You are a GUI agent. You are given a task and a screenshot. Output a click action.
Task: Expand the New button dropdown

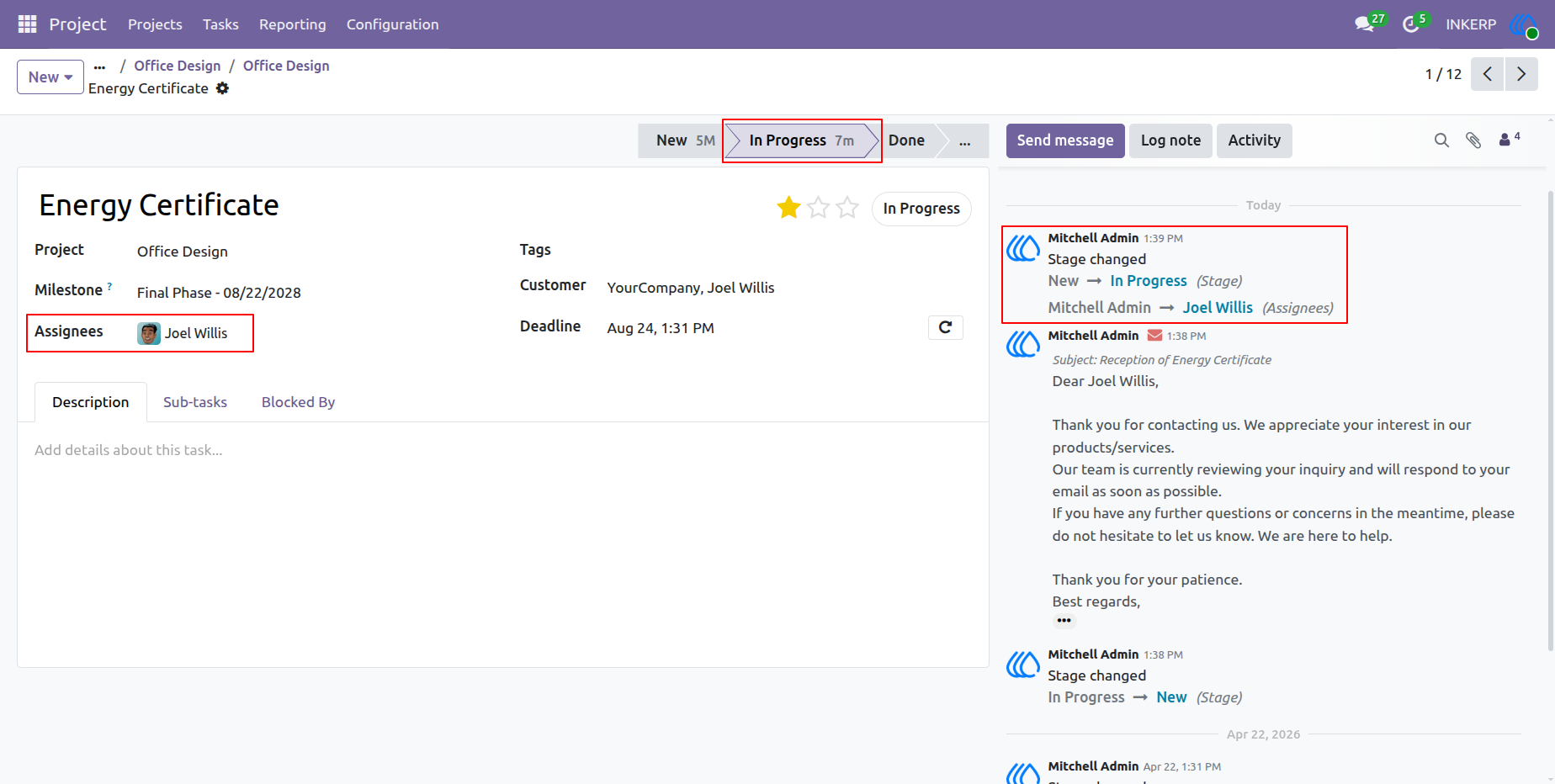pos(50,77)
